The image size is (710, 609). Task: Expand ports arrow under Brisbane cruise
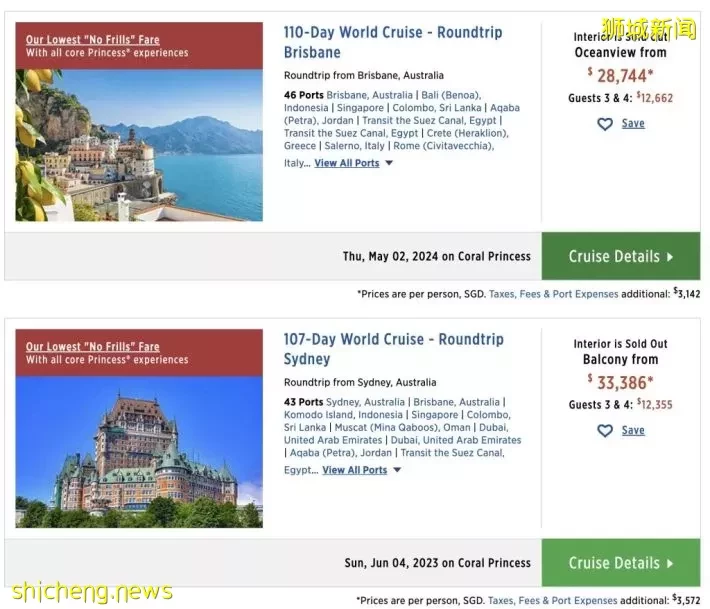(x=389, y=163)
